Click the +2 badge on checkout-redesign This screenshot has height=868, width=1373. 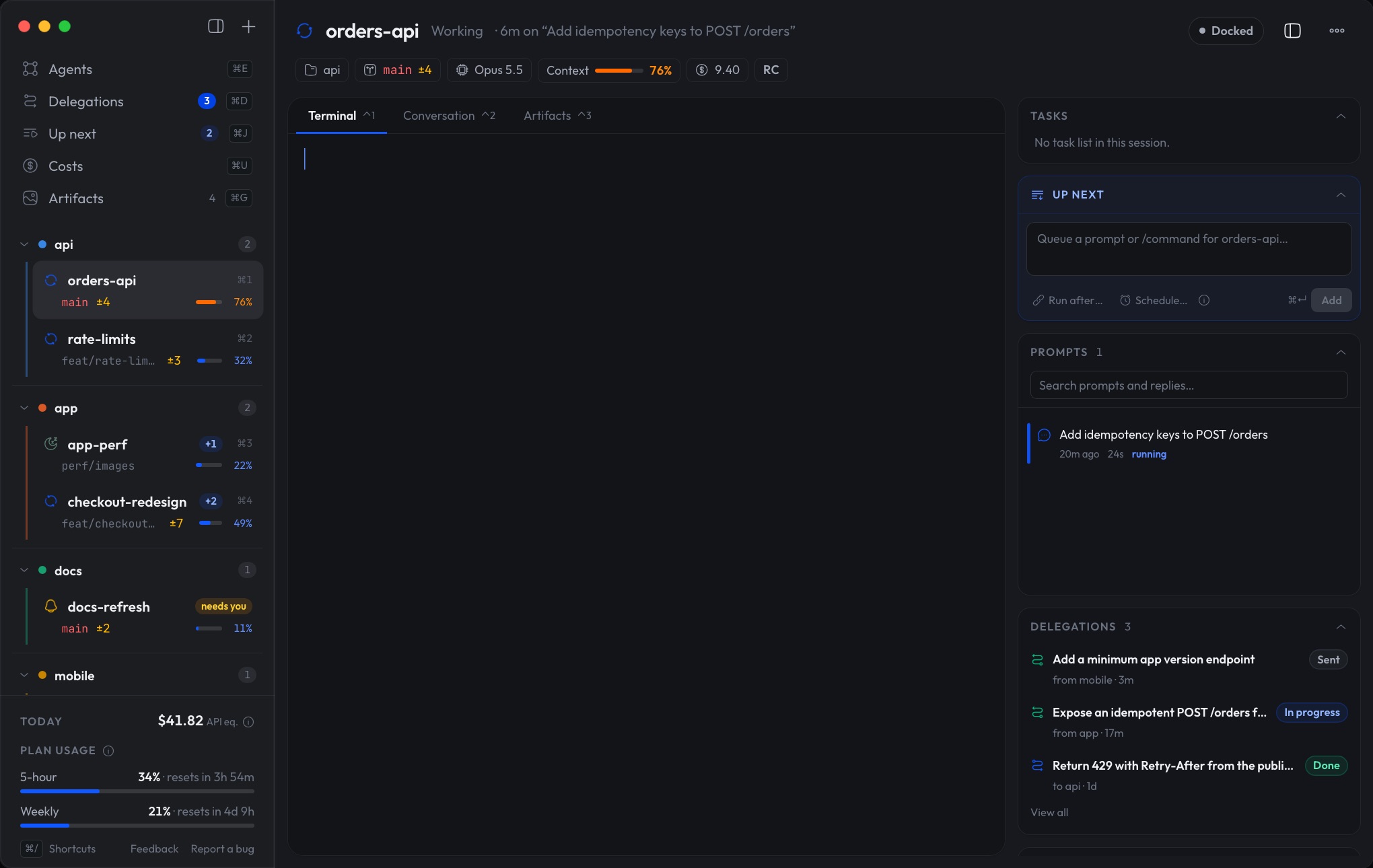[x=211, y=501]
